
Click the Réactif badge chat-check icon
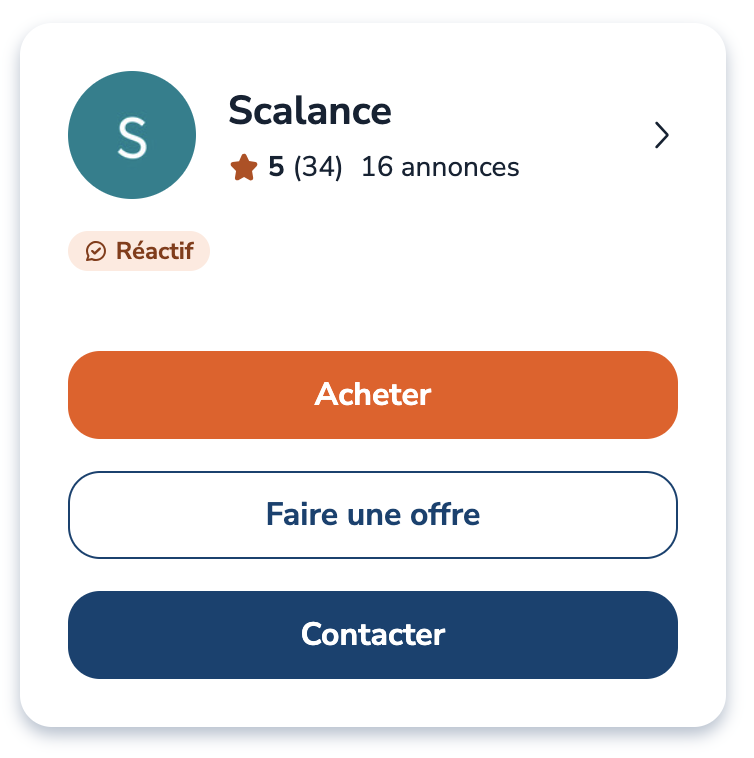(x=96, y=252)
